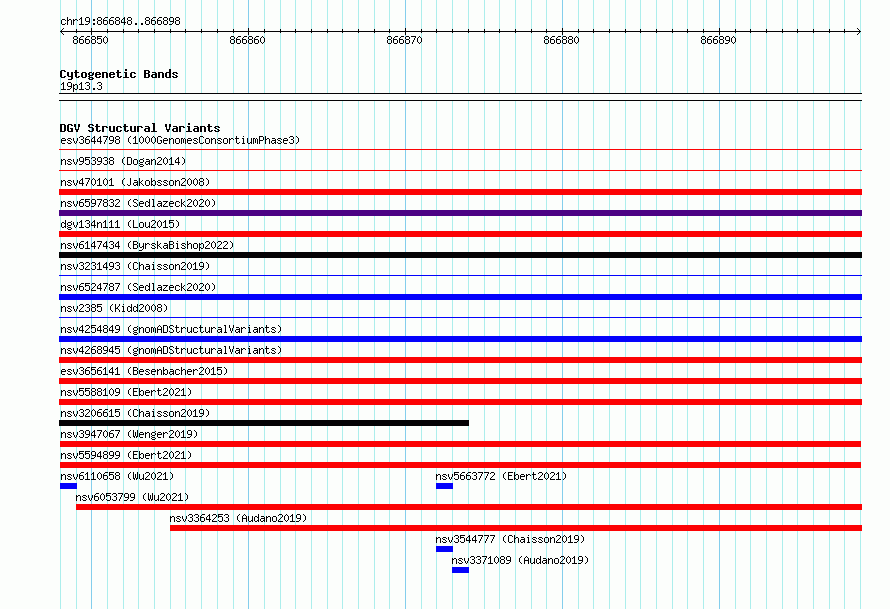Image resolution: width=890 pixels, height=609 pixels.
Task: Click the right arrow end of the ruler
Action: [859, 31]
